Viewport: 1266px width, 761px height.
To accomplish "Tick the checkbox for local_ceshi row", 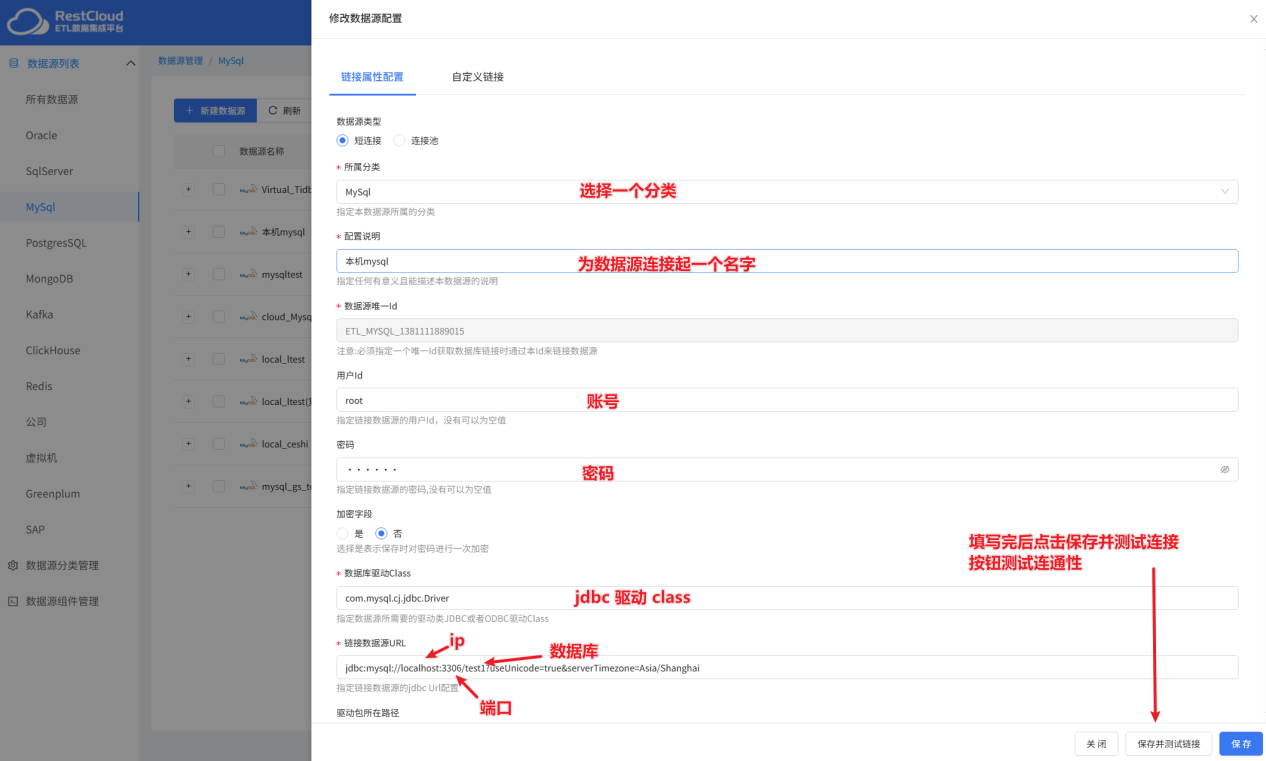I will [218, 444].
